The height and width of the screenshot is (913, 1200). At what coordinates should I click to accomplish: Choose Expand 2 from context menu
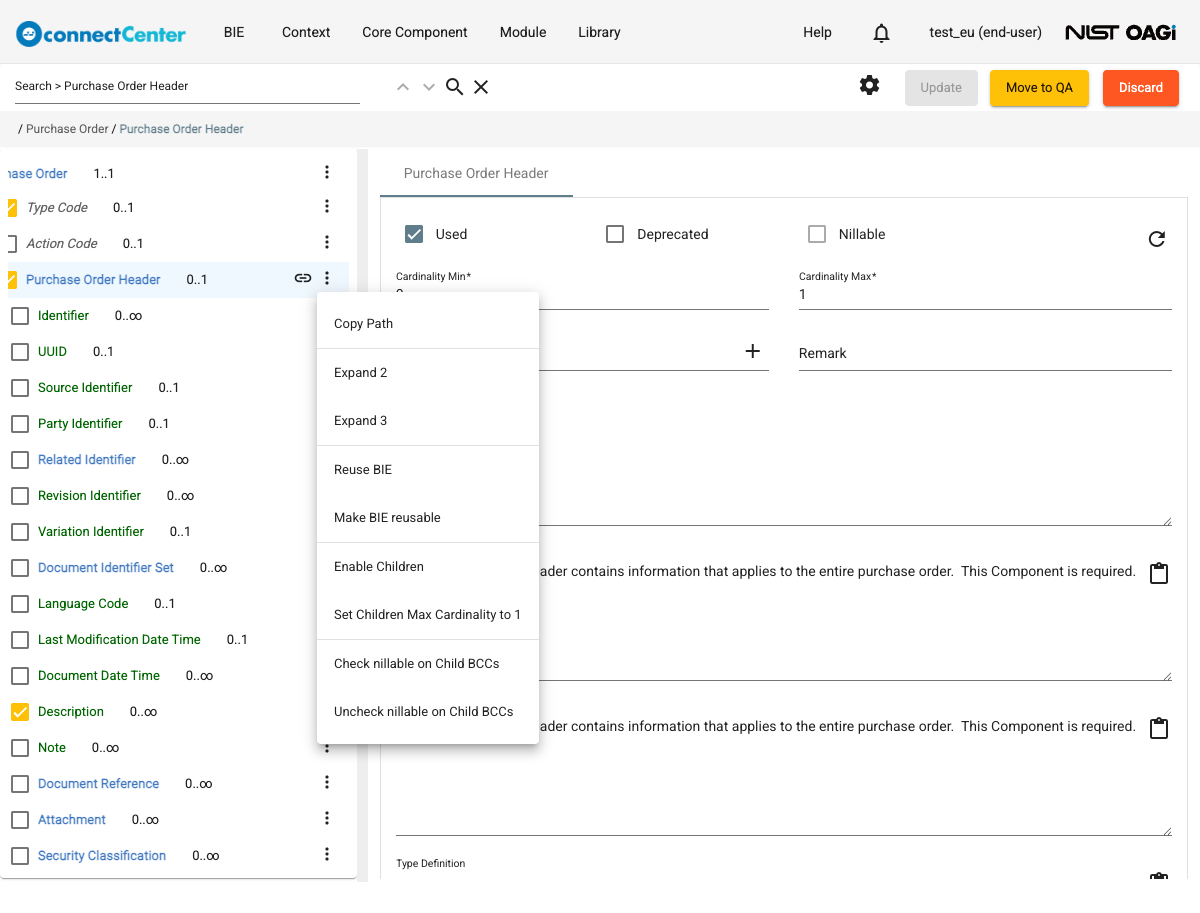pyautogui.click(x=428, y=373)
